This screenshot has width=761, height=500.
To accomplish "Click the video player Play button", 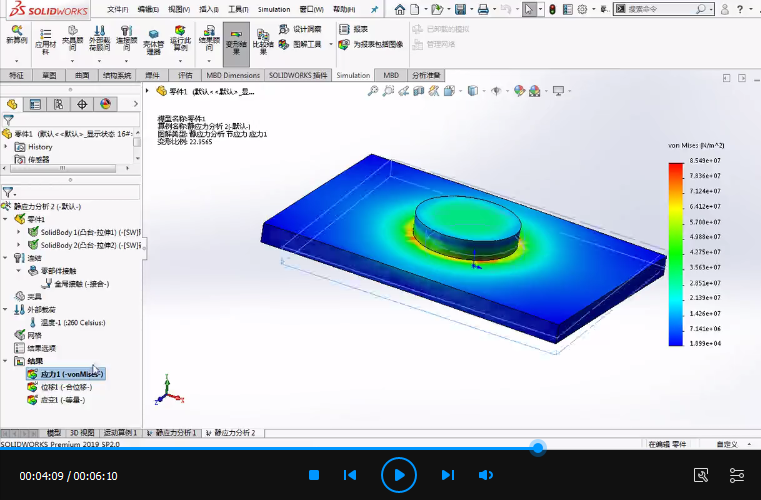I will pos(399,475).
